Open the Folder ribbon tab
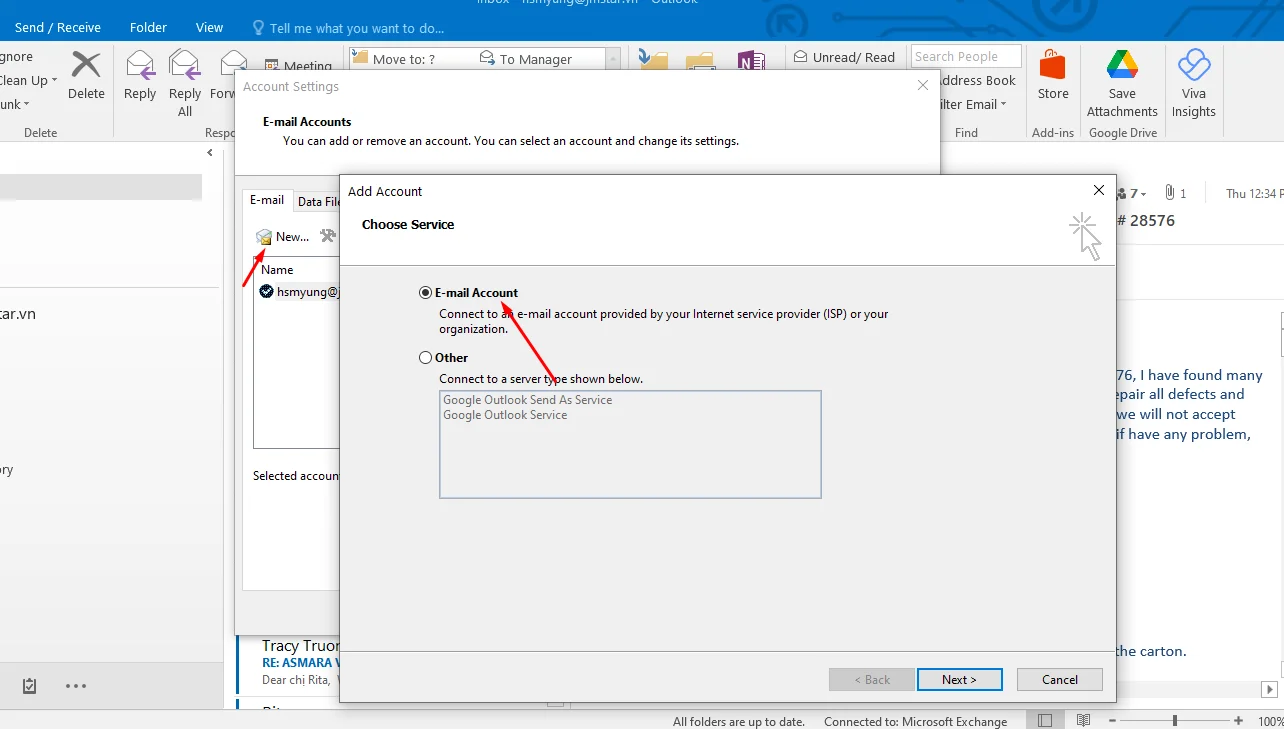This screenshot has height=729, width=1284. 148,27
